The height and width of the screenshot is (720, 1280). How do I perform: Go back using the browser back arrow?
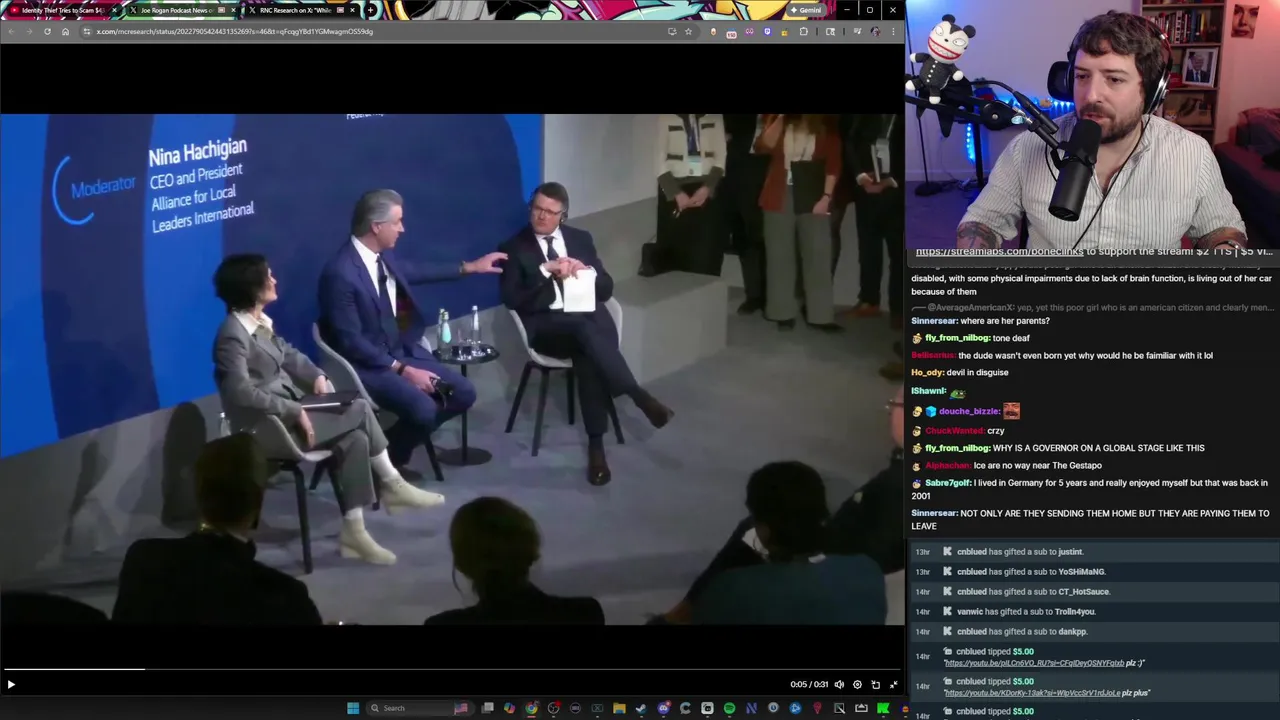click(11, 31)
